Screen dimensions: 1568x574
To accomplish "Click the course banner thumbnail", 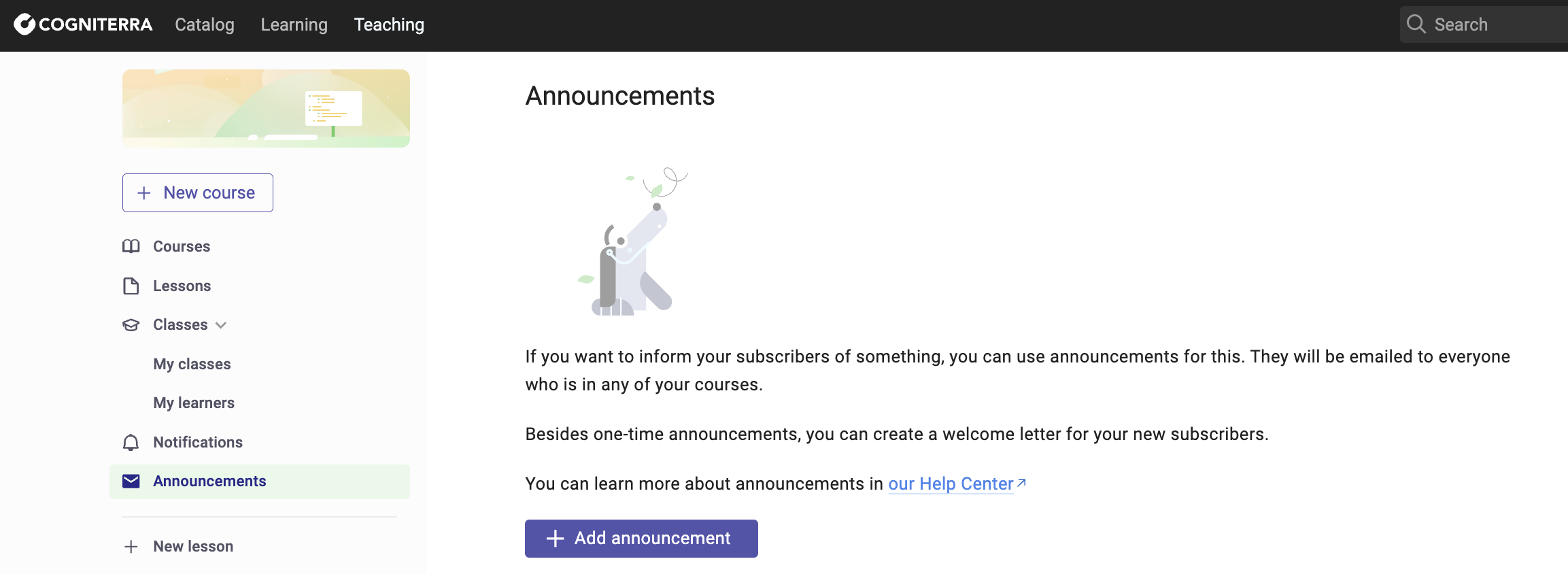I will click(x=266, y=108).
